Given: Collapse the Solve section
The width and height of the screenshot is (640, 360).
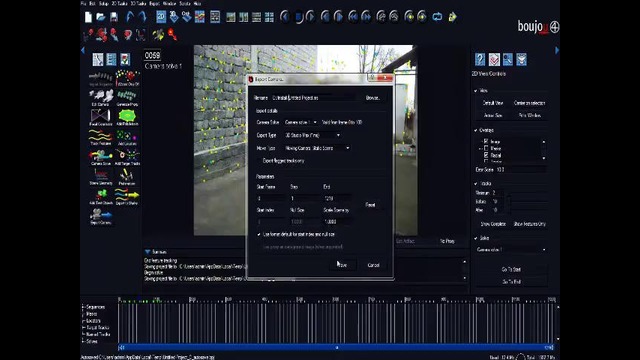Looking at the screenshot, I should (x=476, y=238).
